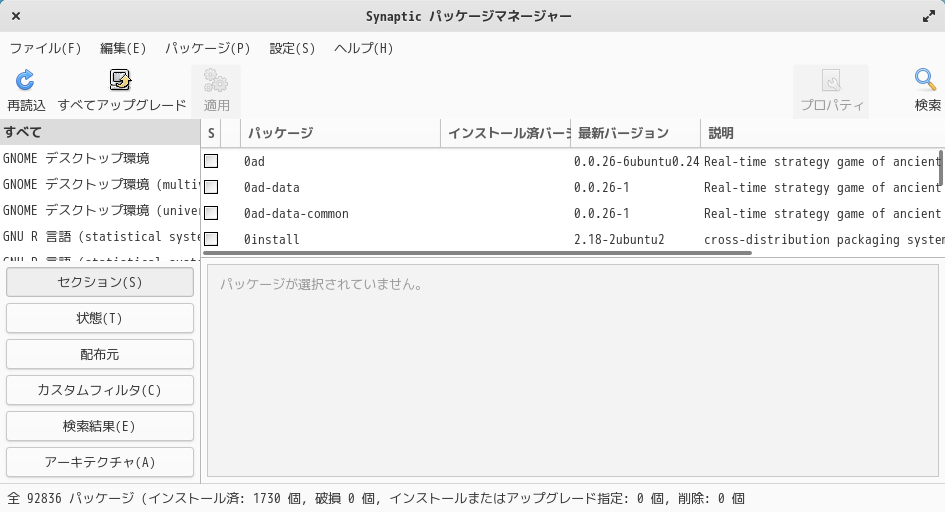Click version 0.0.26-6ubuntu0.24 cell

pyautogui.click(x=636, y=161)
